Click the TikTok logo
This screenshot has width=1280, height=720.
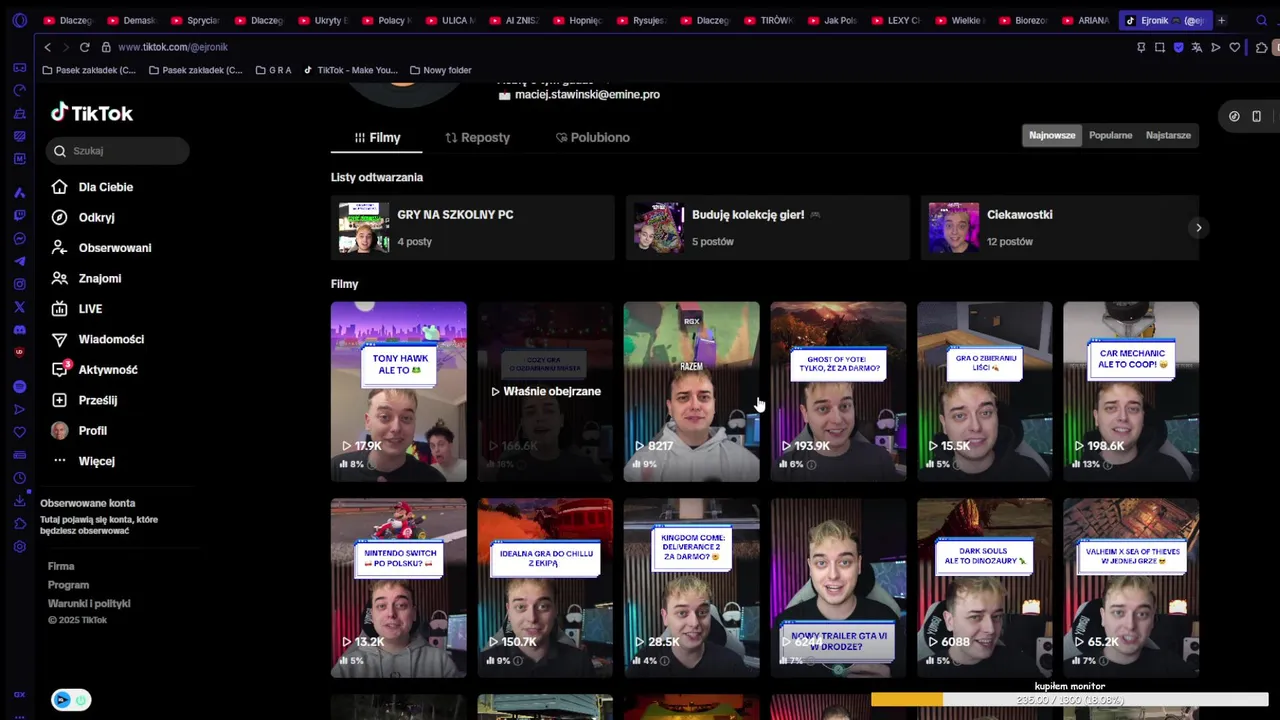pyautogui.click(x=92, y=112)
